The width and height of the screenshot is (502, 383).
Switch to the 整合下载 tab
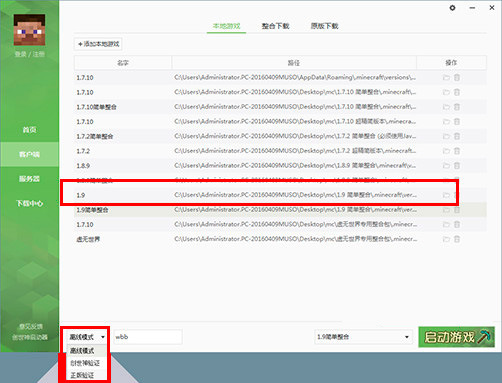(x=275, y=26)
